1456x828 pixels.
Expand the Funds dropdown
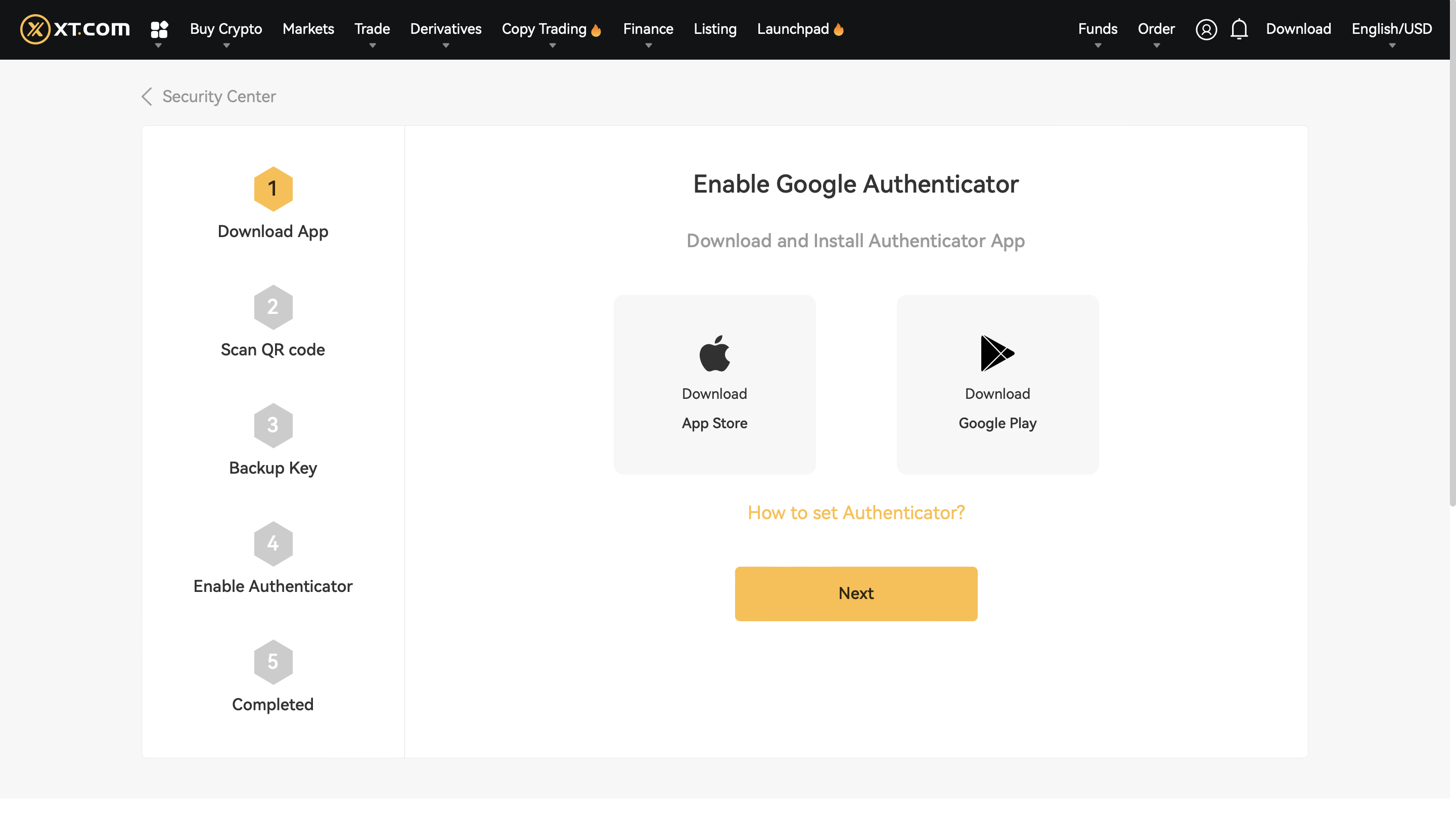click(x=1097, y=29)
